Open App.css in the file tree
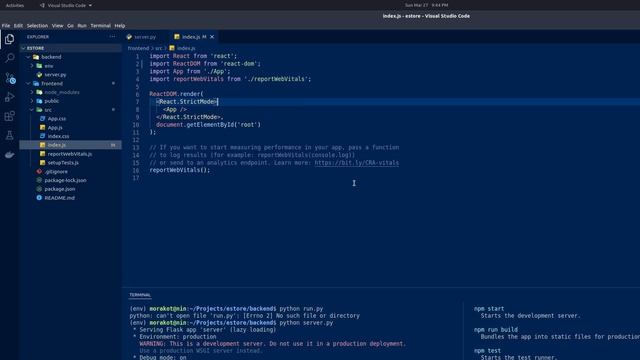This screenshot has height=360, width=640. point(57,118)
